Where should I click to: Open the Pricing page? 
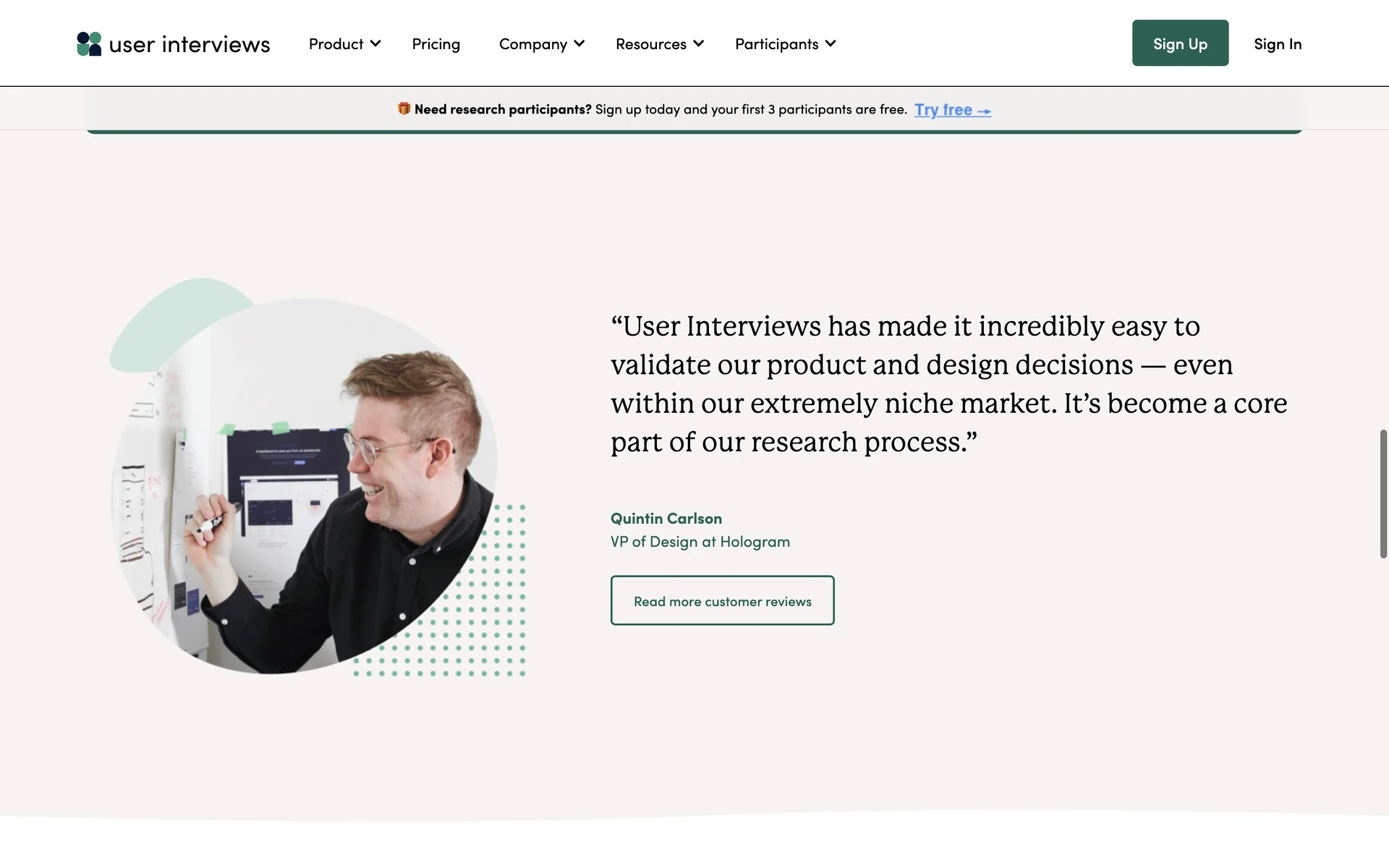(x=436, y=44)
